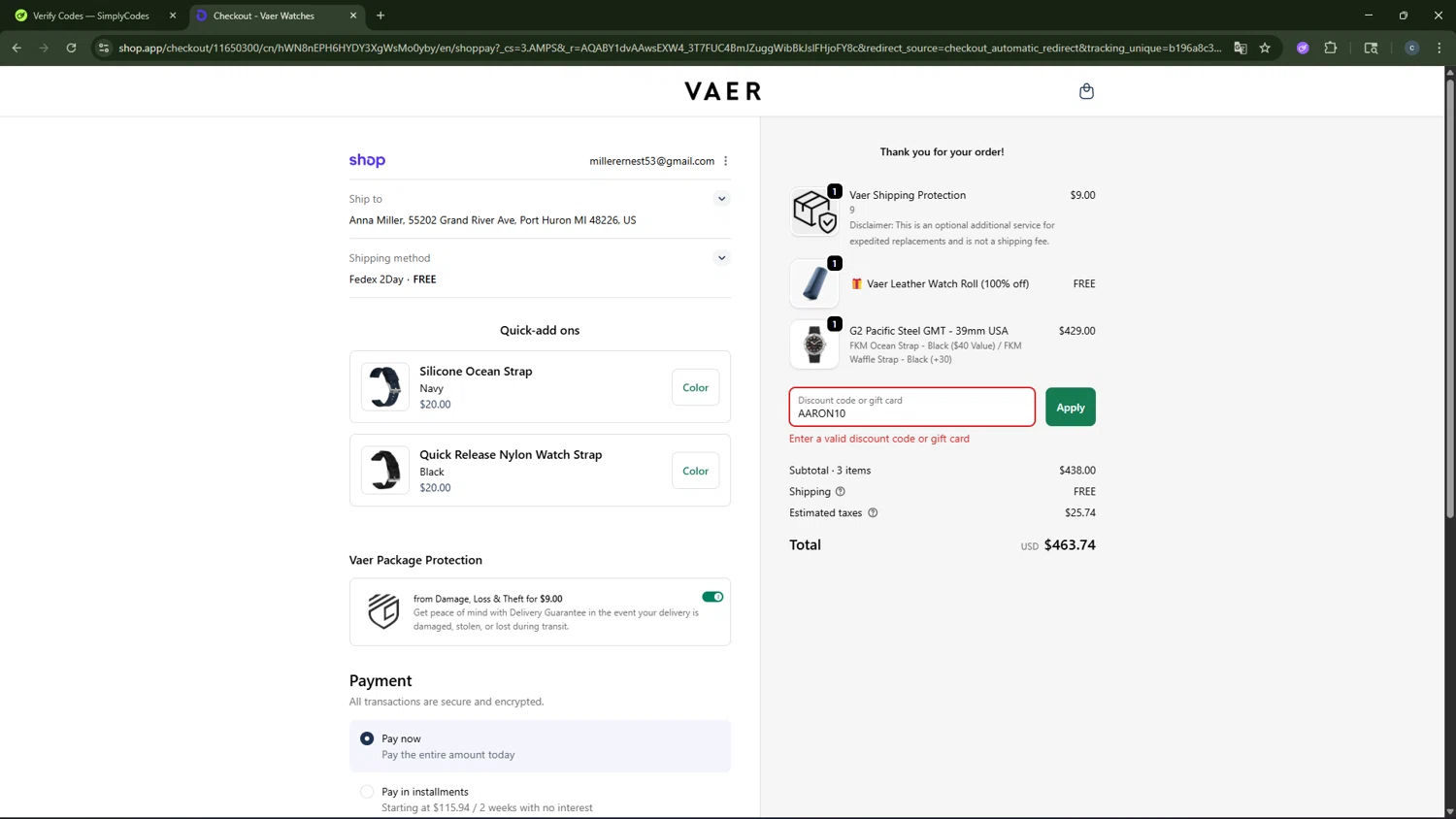
Task: Reload the checkout page
Action: (71, 48)
